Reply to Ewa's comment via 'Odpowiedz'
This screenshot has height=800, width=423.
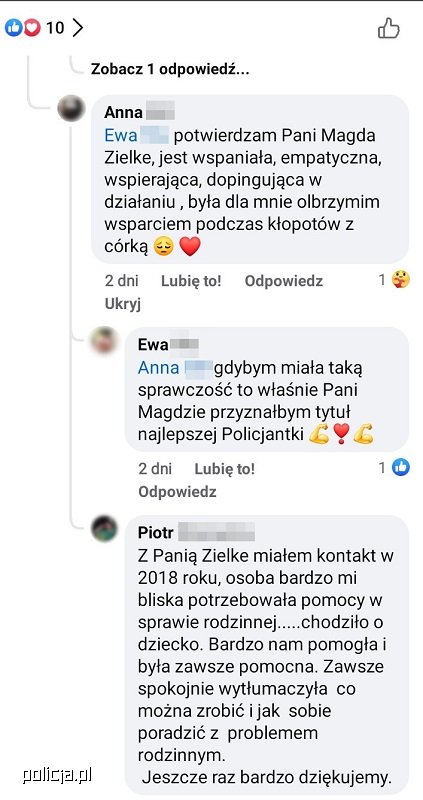tap(177, 492)
